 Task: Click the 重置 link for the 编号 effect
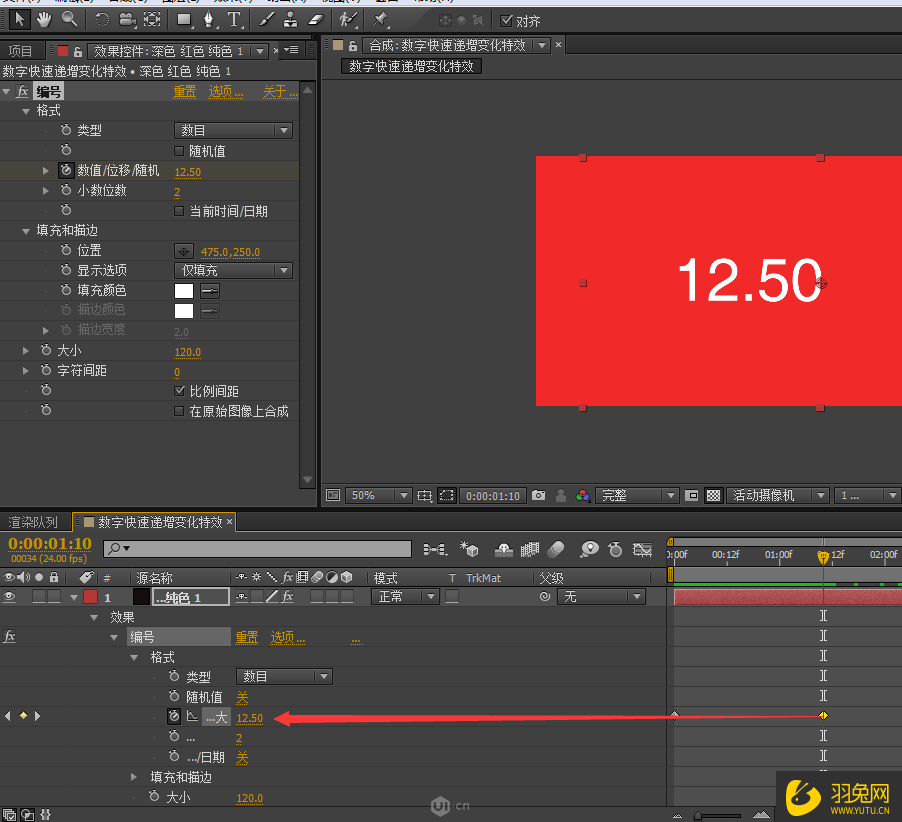[x=184, y=90]
